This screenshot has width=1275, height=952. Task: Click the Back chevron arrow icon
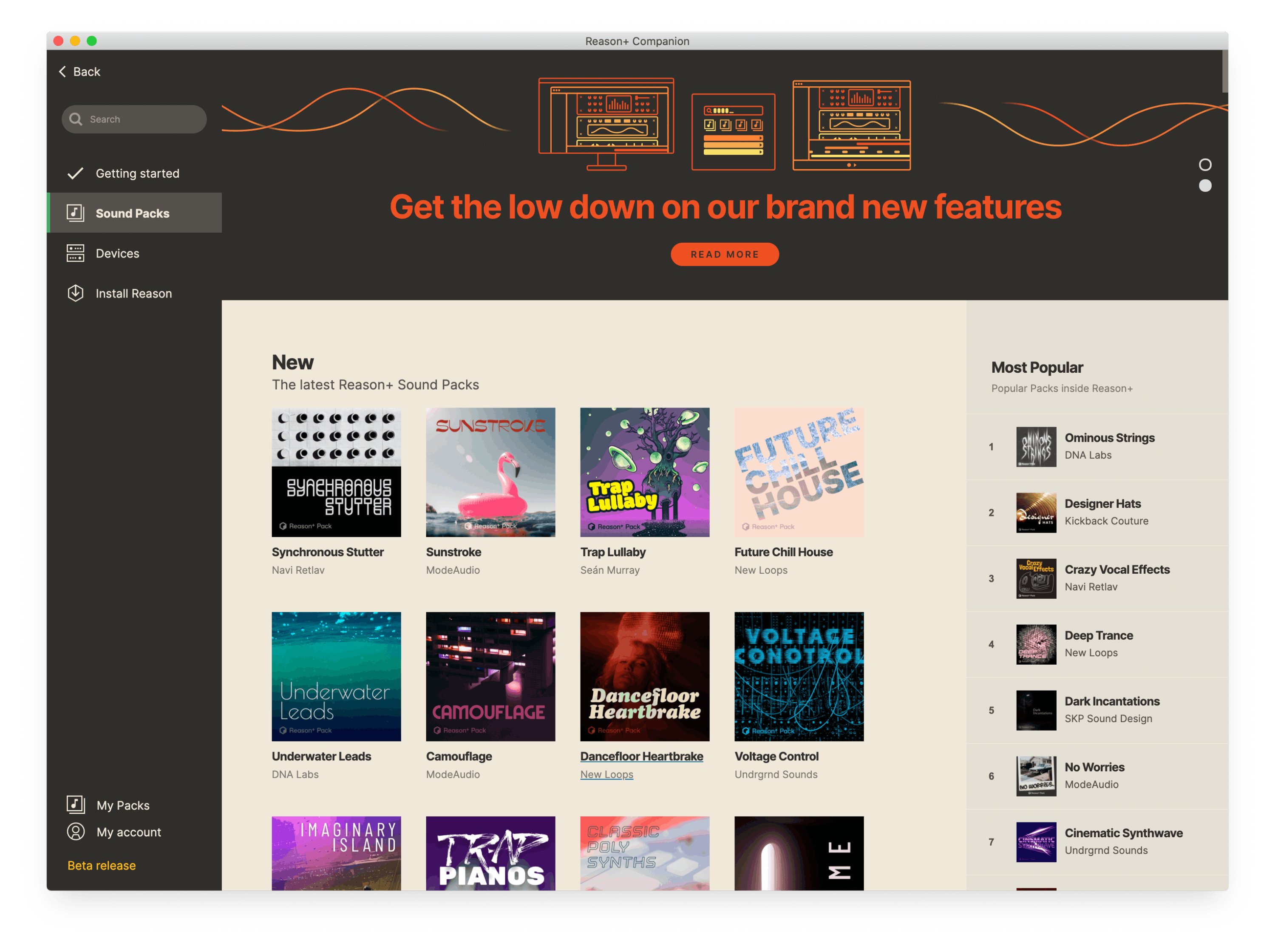click(x=62, y=71)
